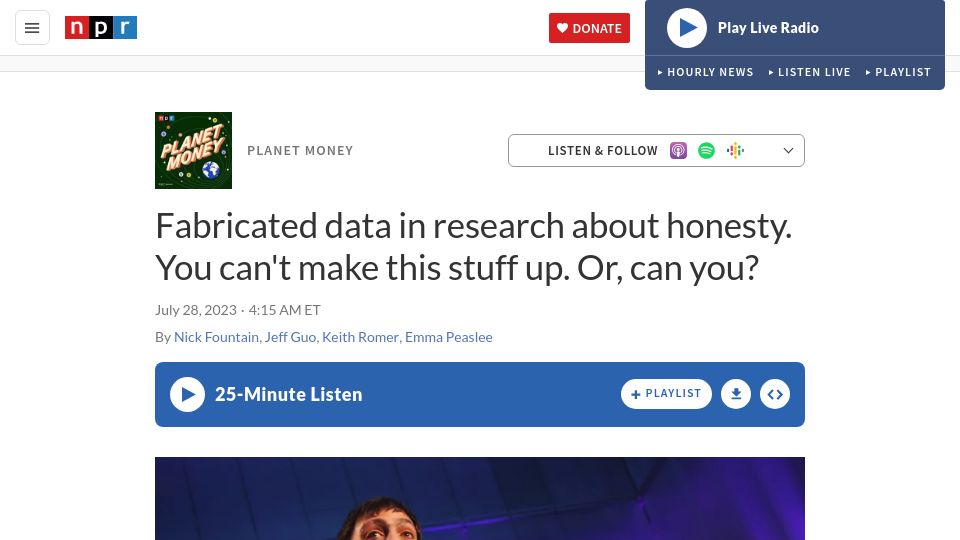Open the embed code icon
The image size is (960, 540).
pyautogui.click(x=775, y=394)
